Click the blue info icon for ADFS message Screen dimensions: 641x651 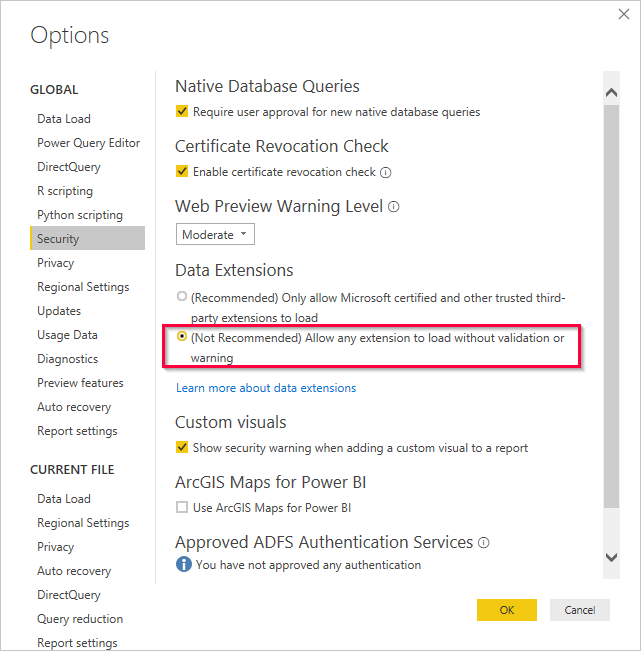pyautogui.click(x=183, y=565)
